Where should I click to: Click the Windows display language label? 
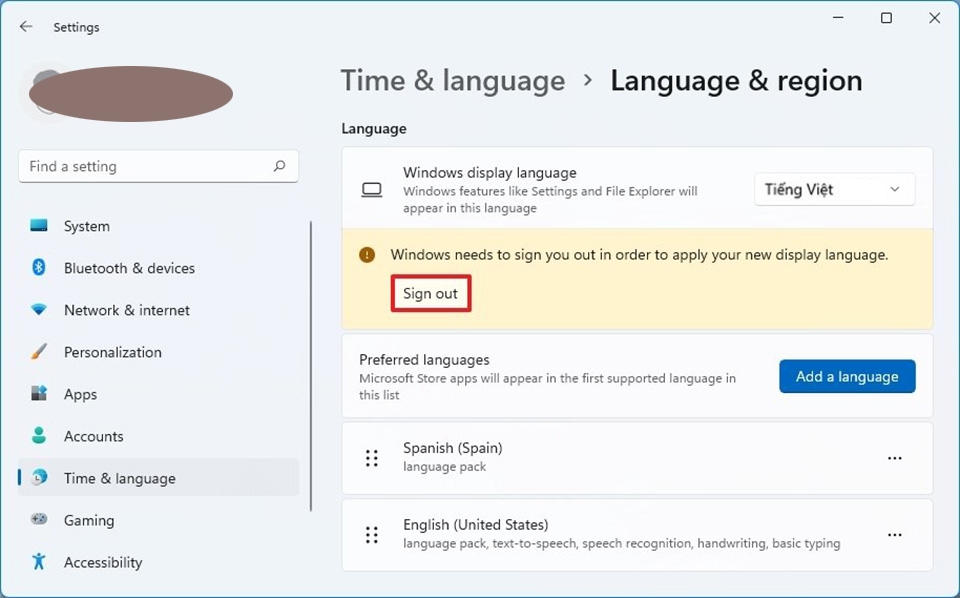[490, 173]
